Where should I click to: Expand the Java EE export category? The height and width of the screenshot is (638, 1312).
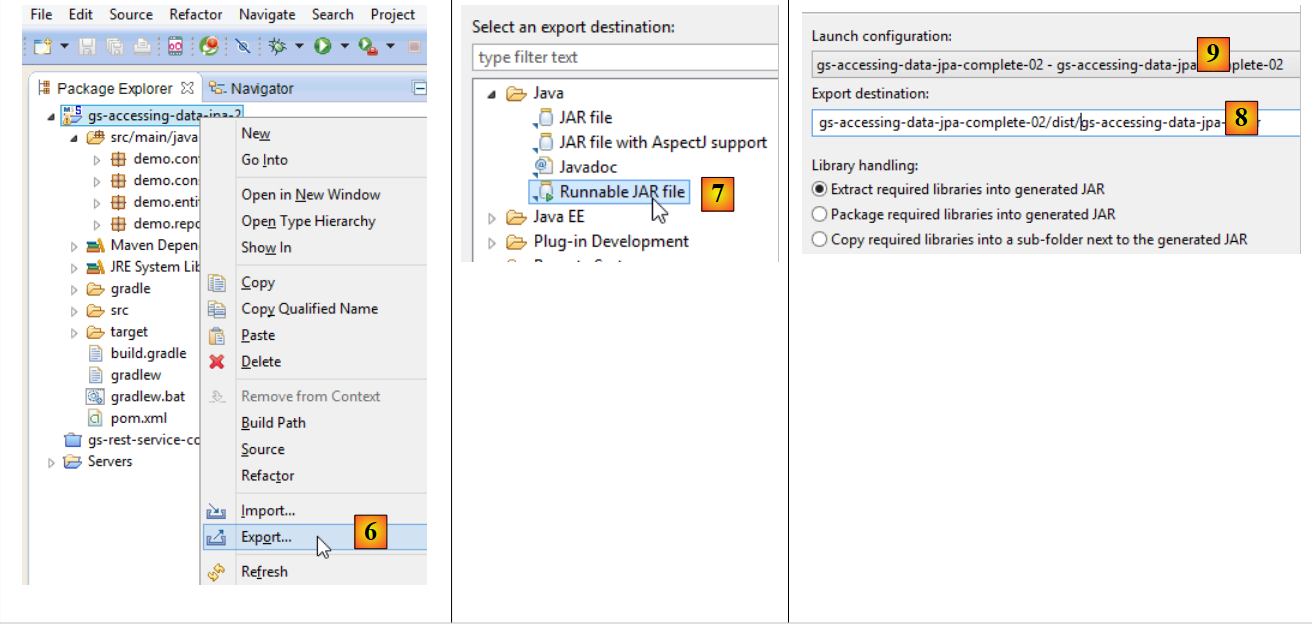(x=491, y=217)
